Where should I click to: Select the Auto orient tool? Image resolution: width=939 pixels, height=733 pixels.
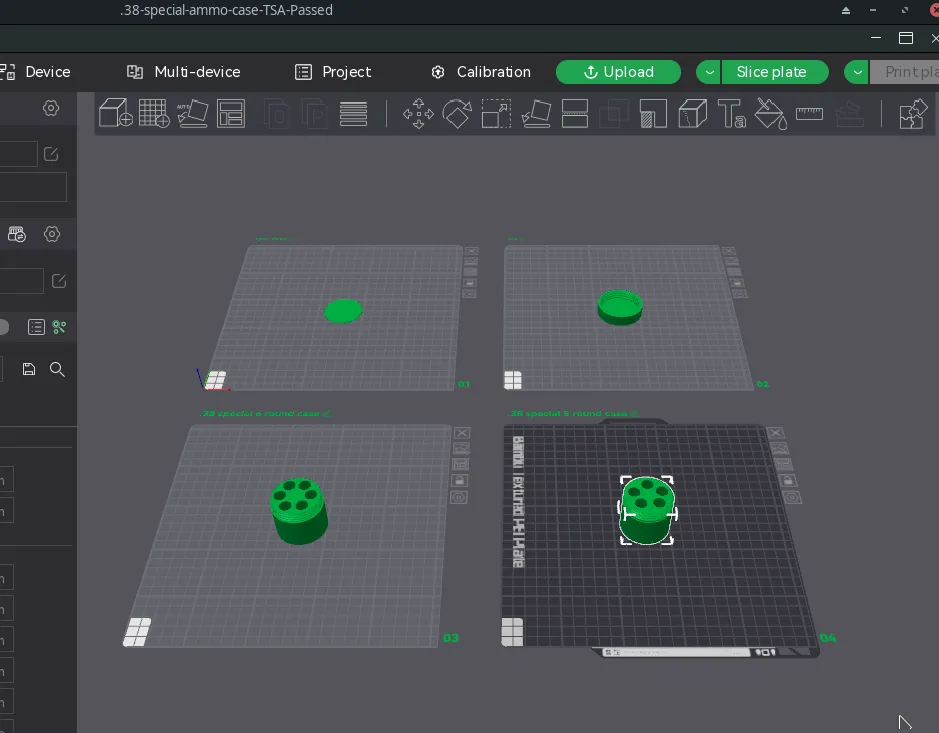point(192,113)
